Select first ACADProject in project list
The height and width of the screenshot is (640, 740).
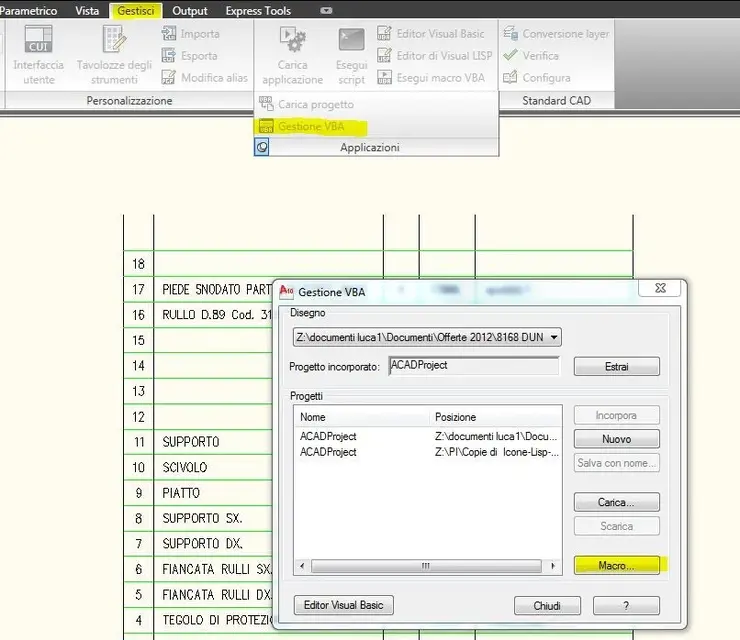click(328, 436)
